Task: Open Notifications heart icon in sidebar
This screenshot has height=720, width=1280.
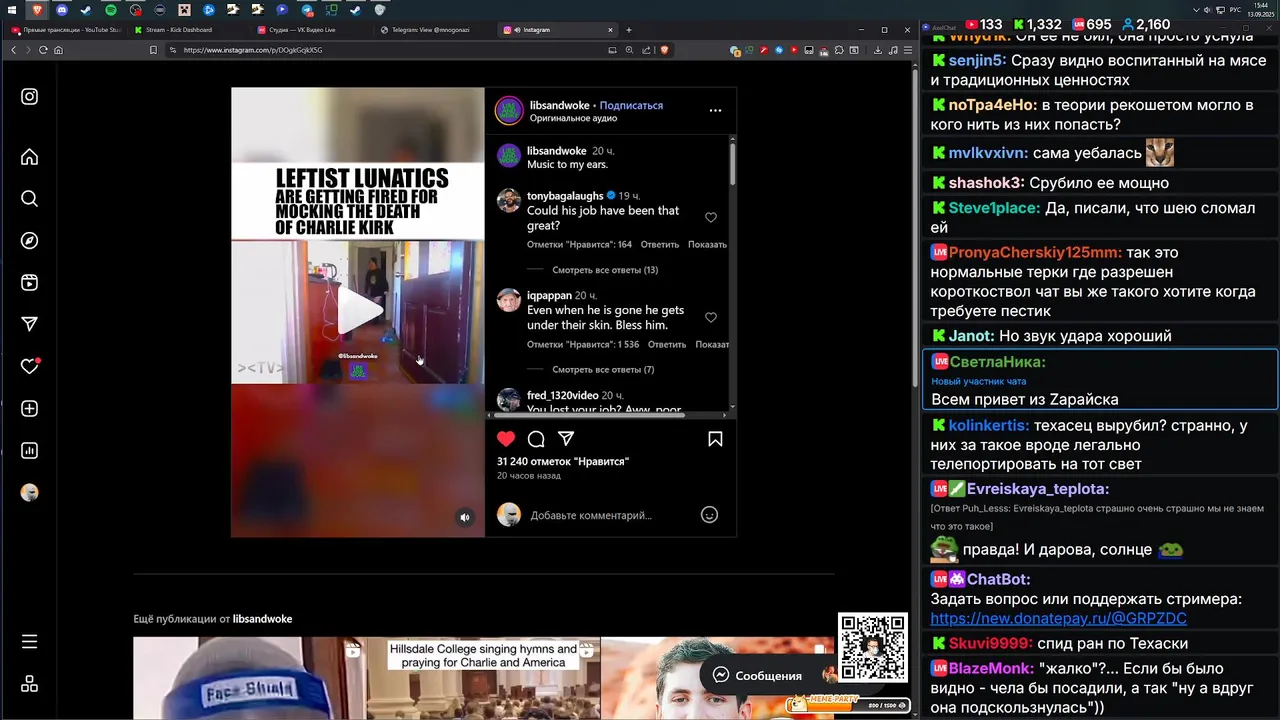Action: (x=30, y=366)
